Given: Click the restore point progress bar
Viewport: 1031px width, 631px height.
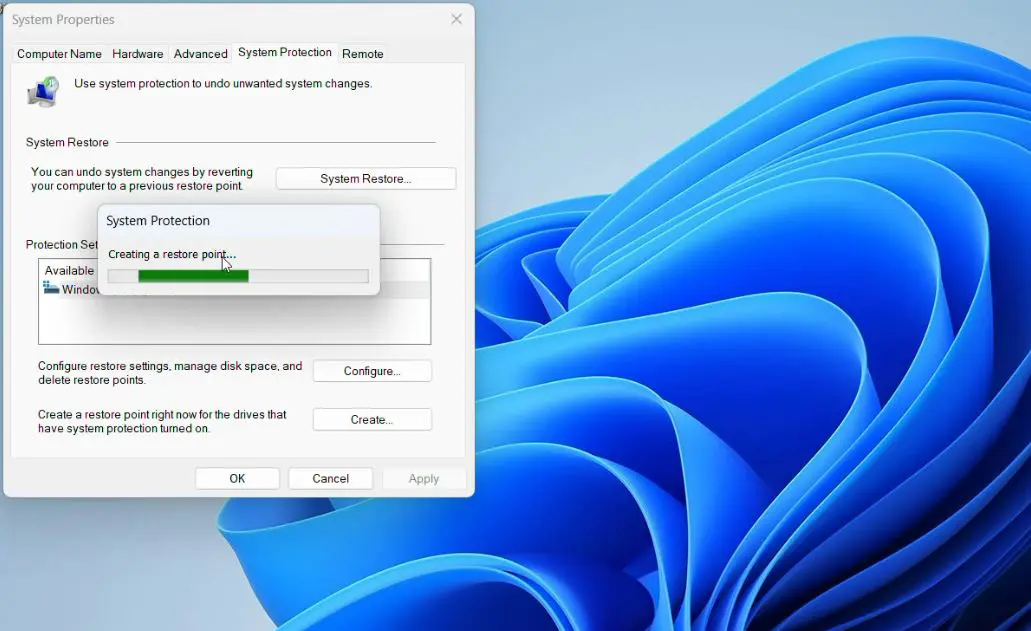Looking at the screenshot, I should (x=237, y=275).
